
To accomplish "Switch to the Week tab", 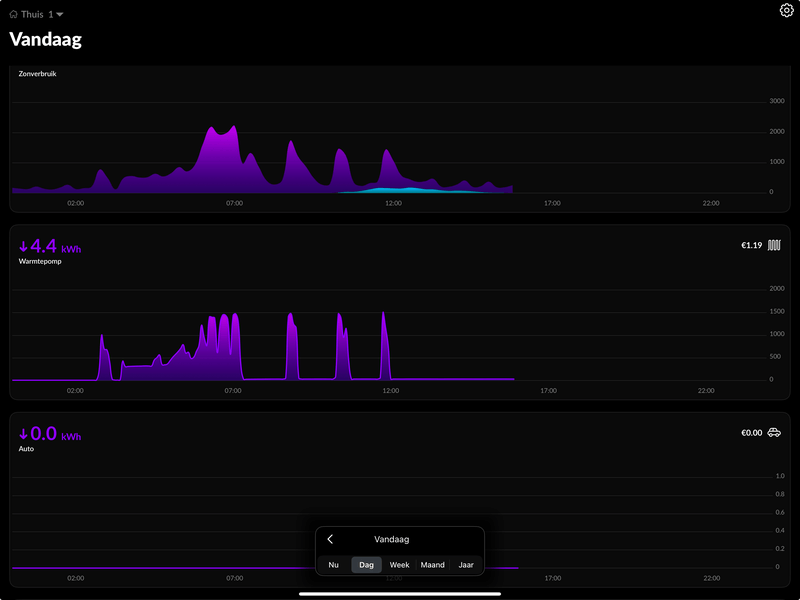I will click(399, 565).
